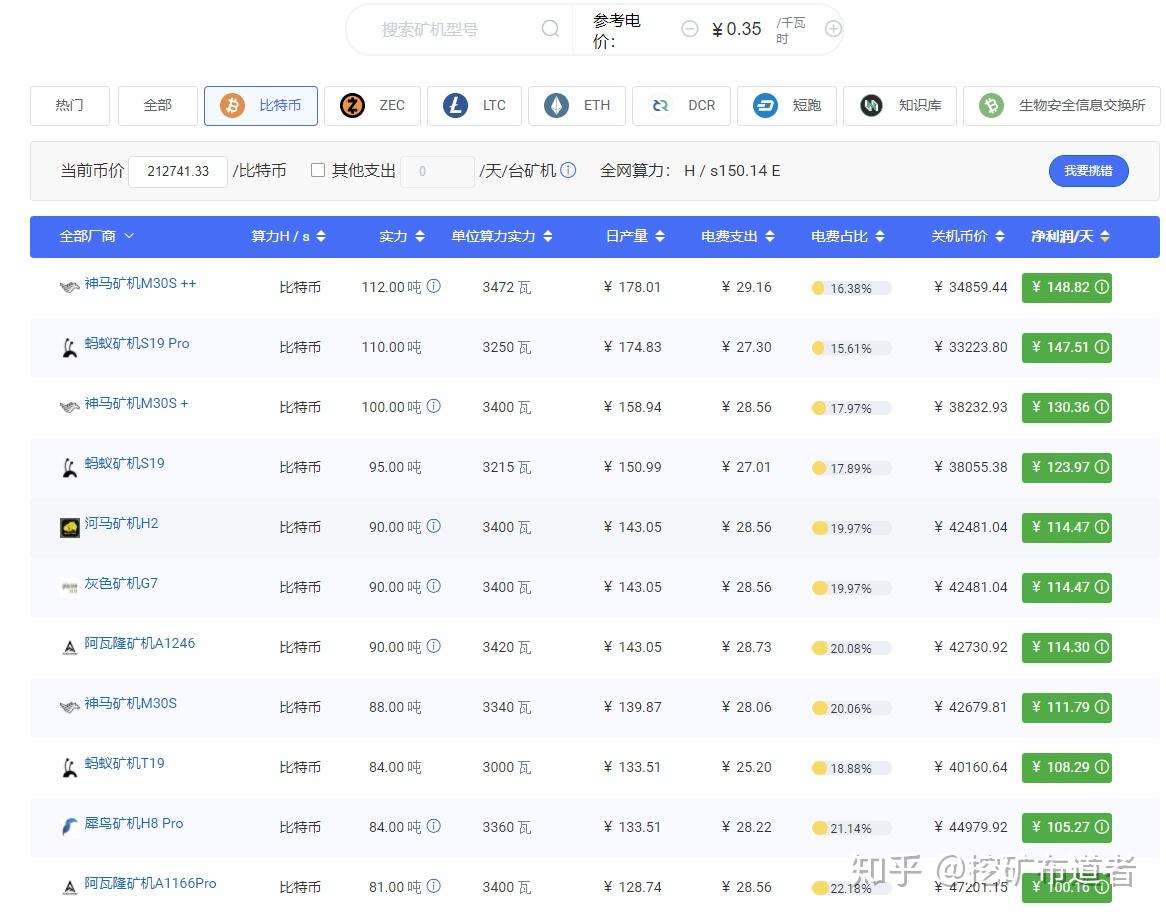Click info icon next to 天/台矿机
Viewport: 1166px width, 918px height.
pyautogui.click(x=568, y=170)
